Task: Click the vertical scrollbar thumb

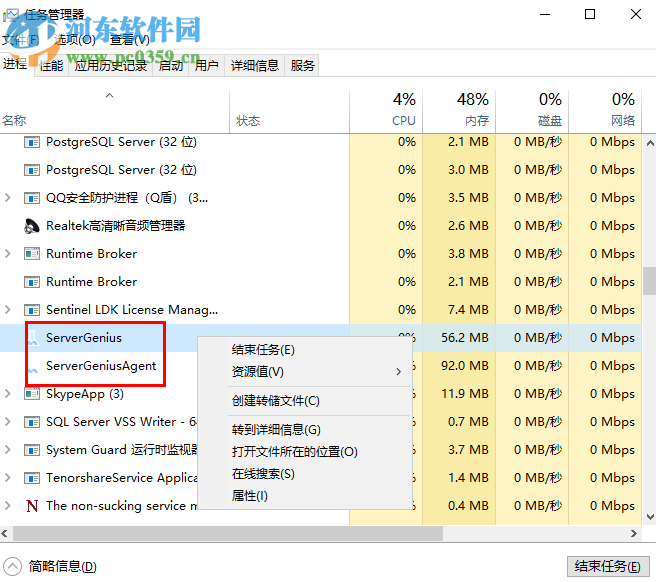Action: 649,281
